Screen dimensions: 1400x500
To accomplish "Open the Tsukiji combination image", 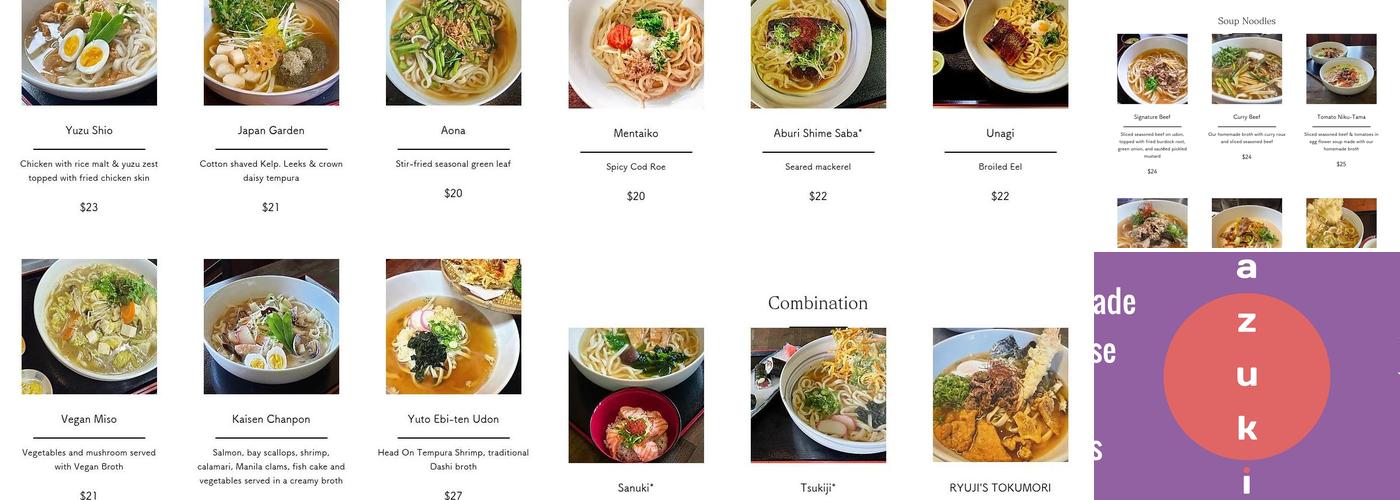I will click(x=818, y=395).
